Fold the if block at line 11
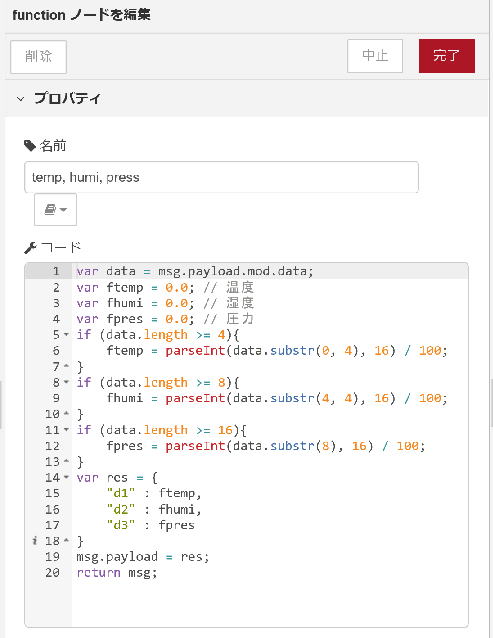This screenshot has height=638, width=493. click(x=67, y=430)
